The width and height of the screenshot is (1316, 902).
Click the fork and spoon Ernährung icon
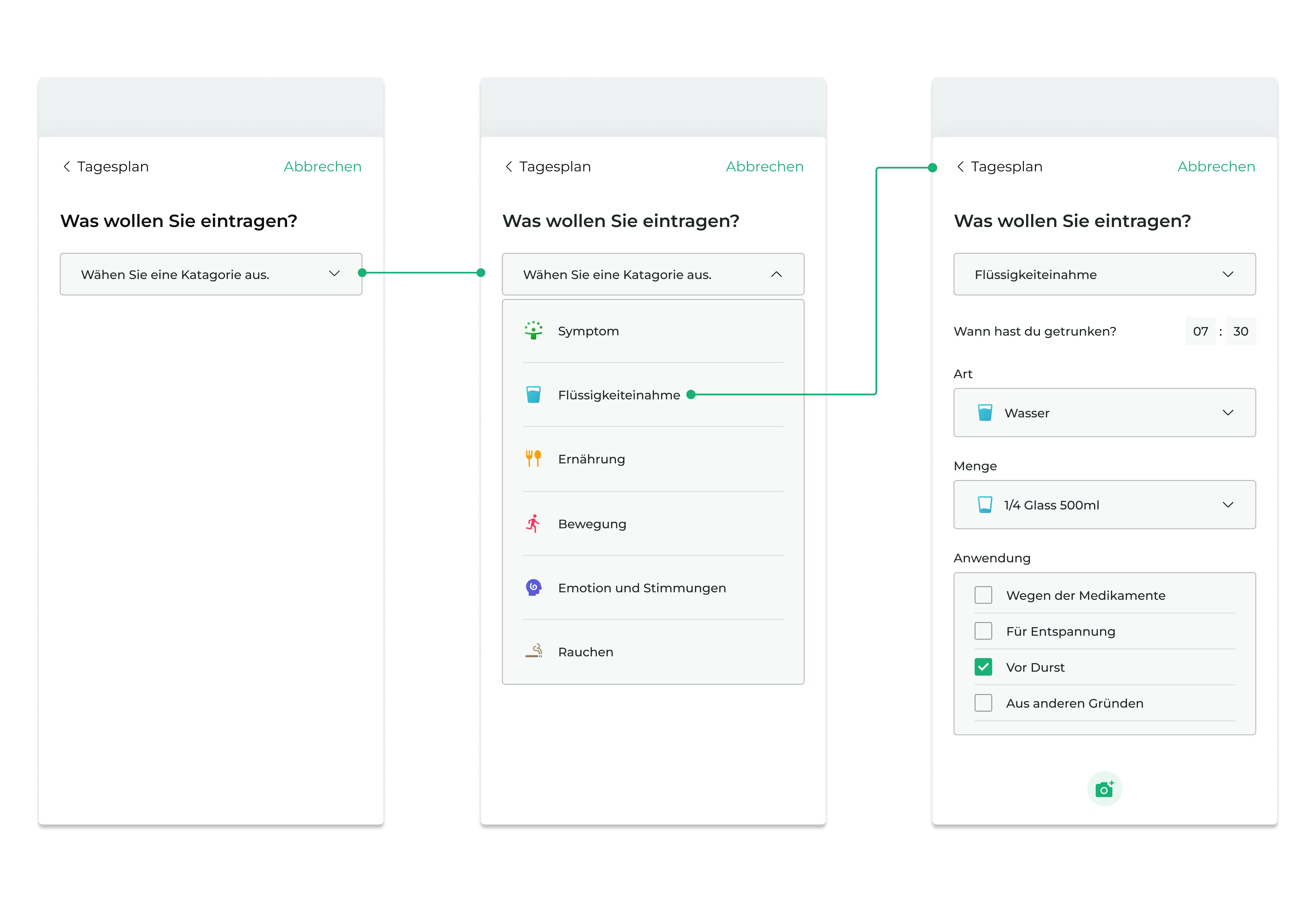pyautogui.click(x=533, y=459)
